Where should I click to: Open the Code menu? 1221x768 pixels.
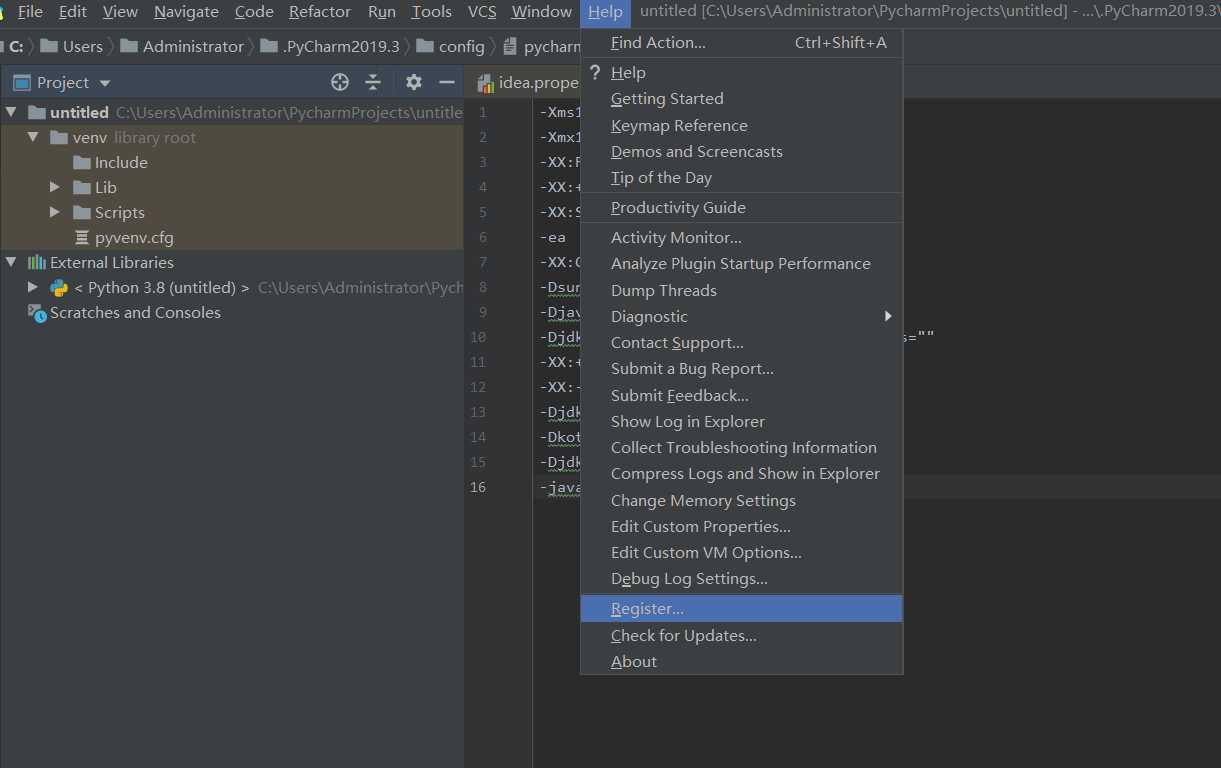tap(254, 12)
